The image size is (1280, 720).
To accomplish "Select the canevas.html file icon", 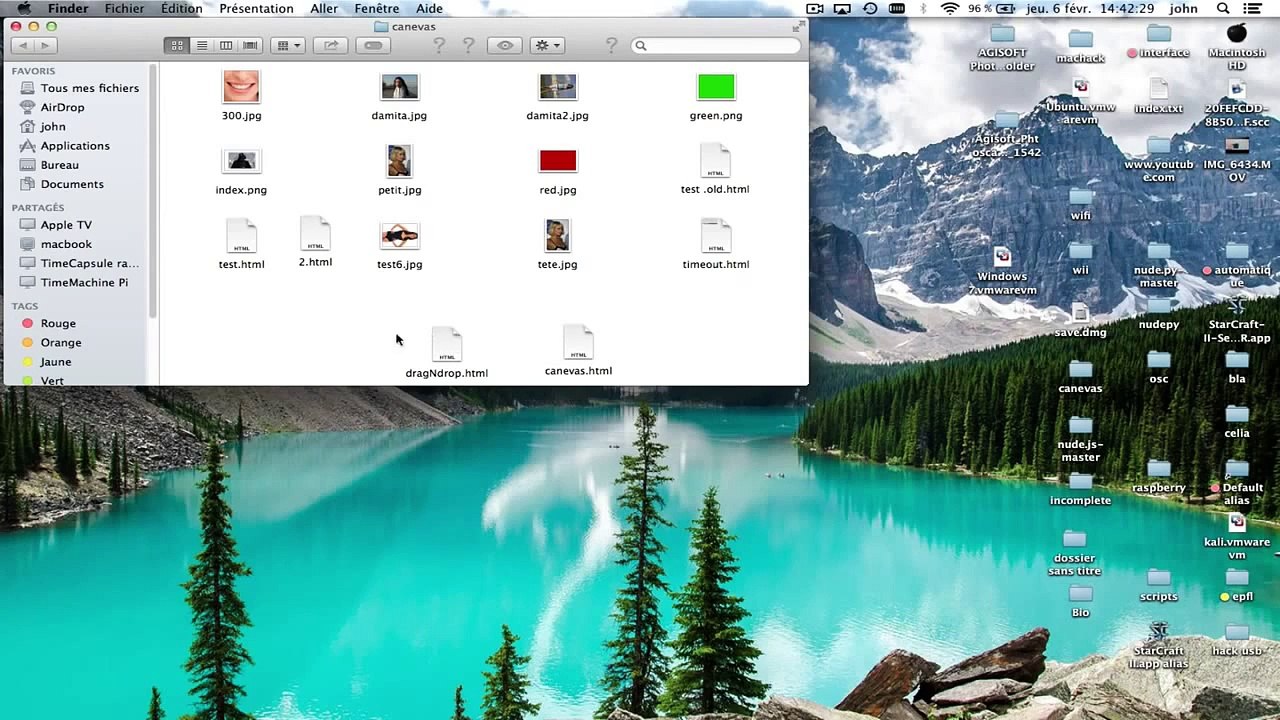I will click(x=578, y=342).
